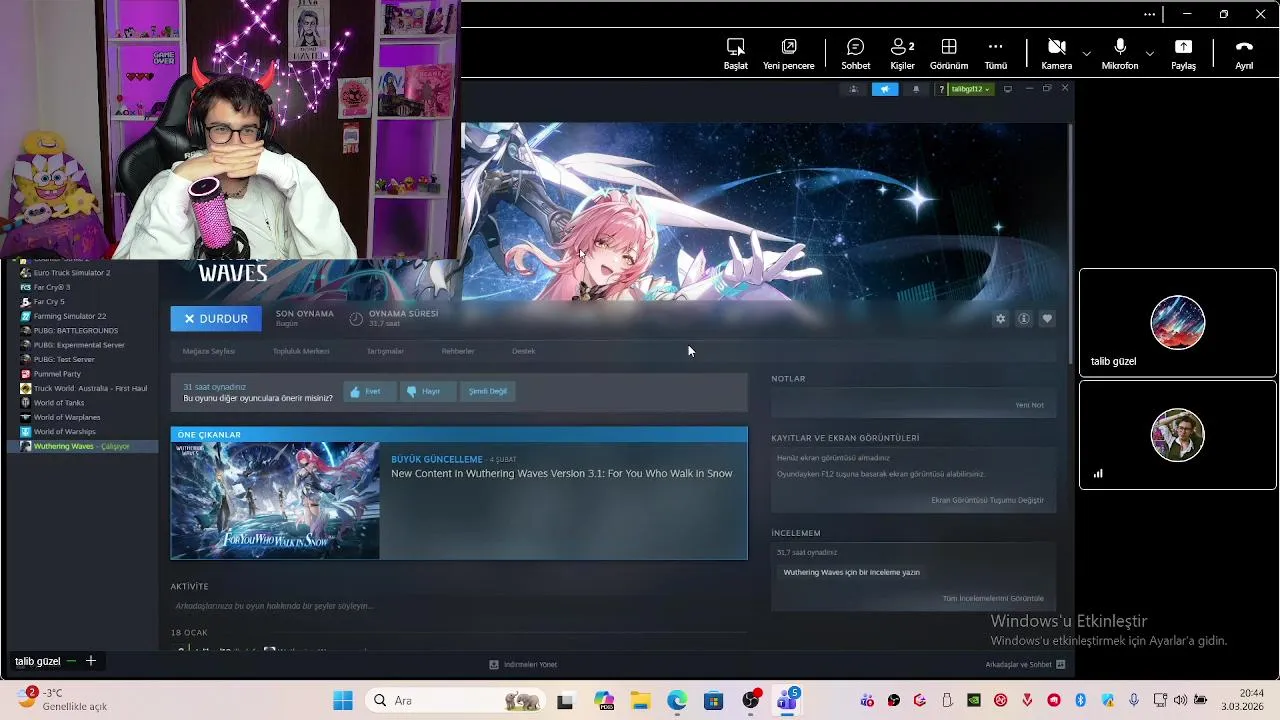Open New Content In Wuthering Waves news link

tap(562, 474)
